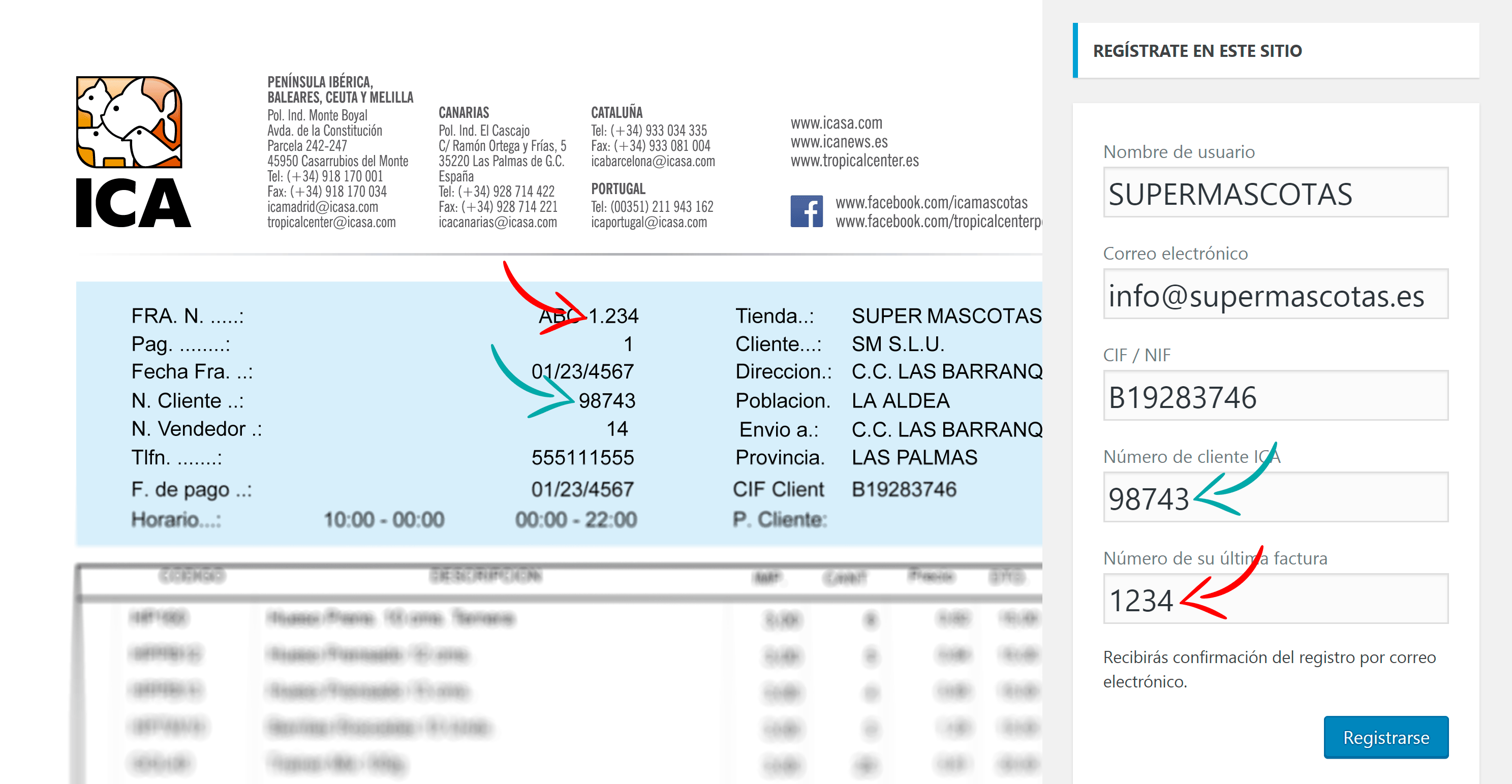Open www.facebook.com/icamascotas link
The height and width of the screenshot is (784, 1512).
[x=932, y=202]
